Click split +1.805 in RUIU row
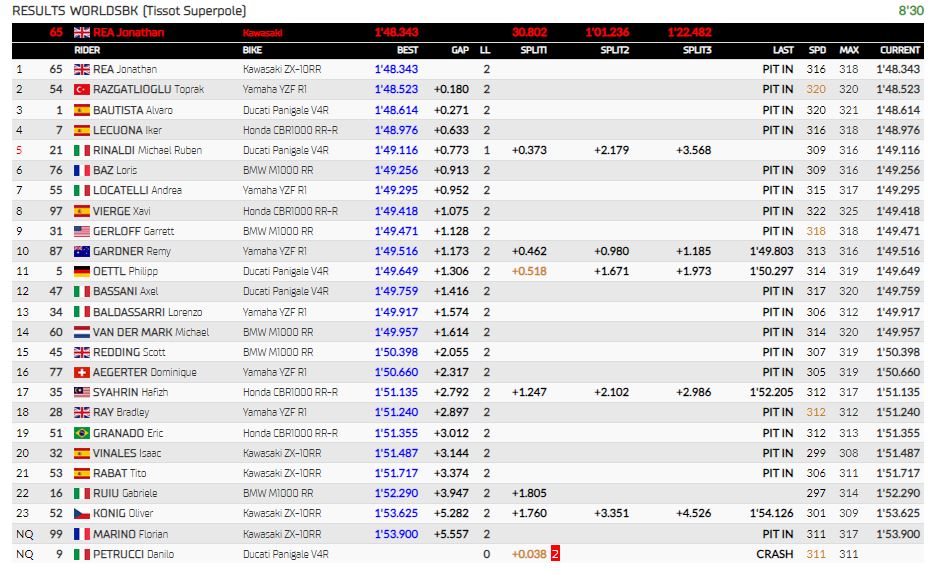The width and height of the screenshot is (949, 575). coord(529,493)
